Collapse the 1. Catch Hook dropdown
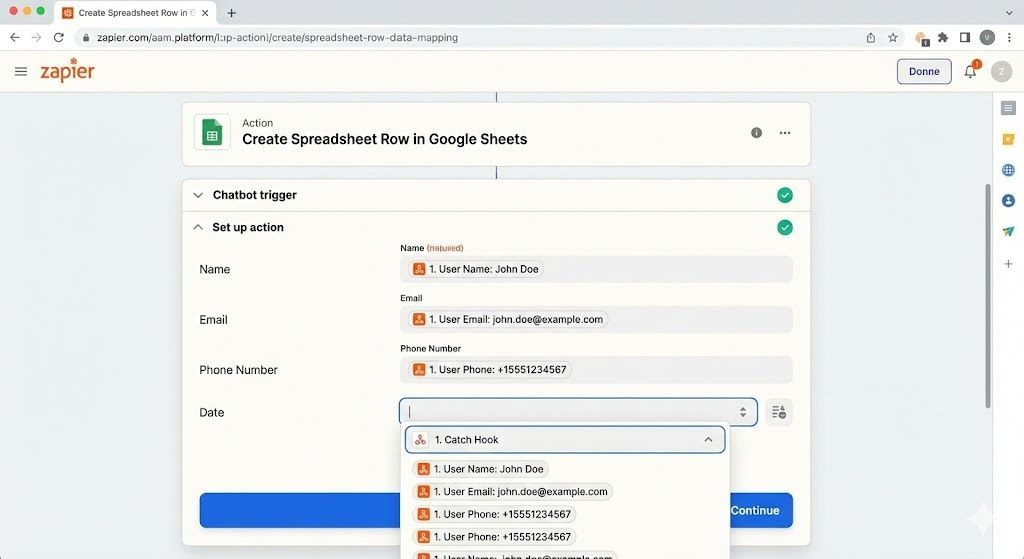This screenshot has height=559, width=1024. pyautogui.click(x=708, y=439)
